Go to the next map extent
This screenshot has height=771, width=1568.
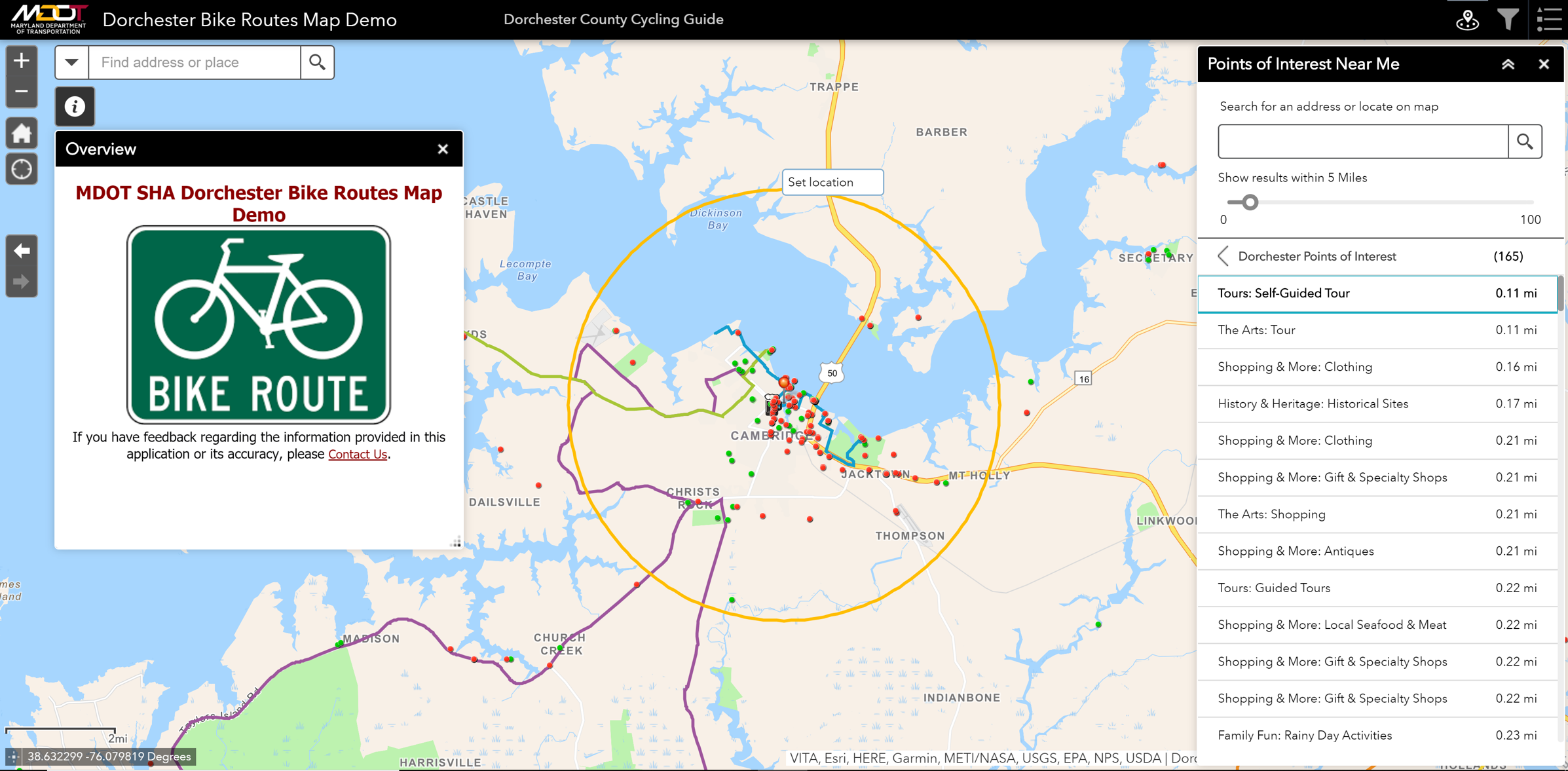[x=22, y=282]
